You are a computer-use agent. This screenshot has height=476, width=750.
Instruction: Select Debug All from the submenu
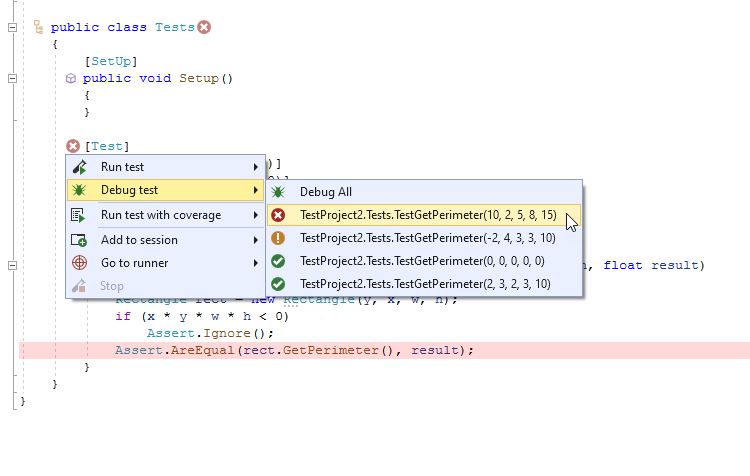pyautogui.click(x=326, y=191)
